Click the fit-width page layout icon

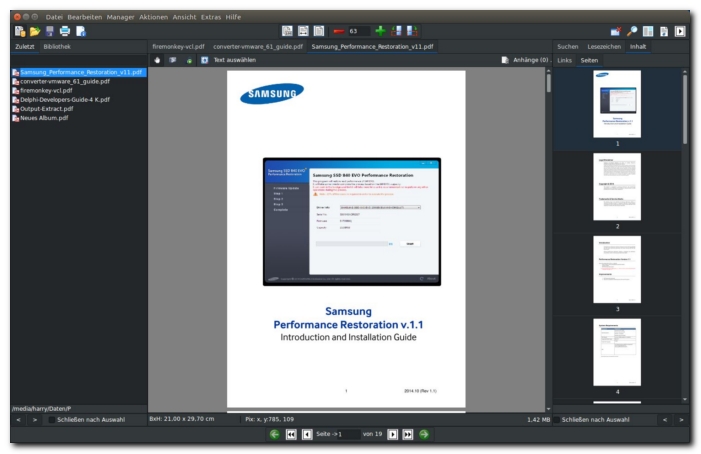point(303,31)
